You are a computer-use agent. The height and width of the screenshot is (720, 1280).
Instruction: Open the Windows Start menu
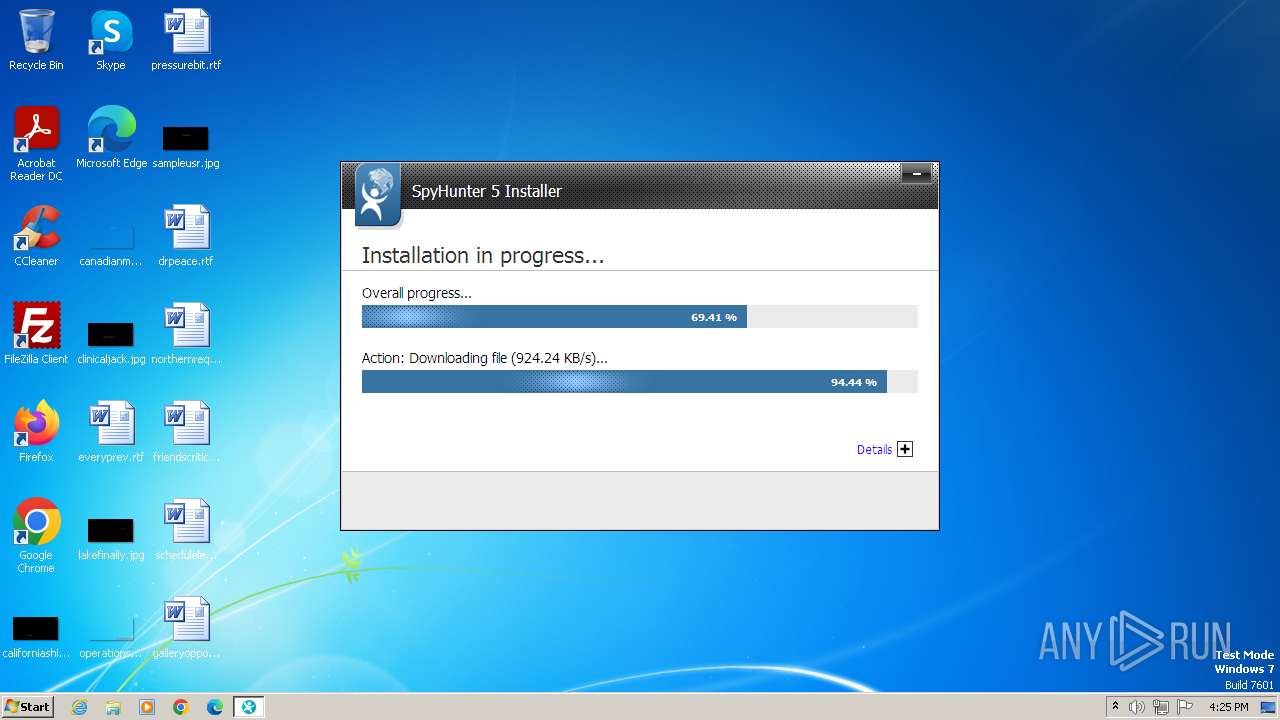click(x=27, y=706)
